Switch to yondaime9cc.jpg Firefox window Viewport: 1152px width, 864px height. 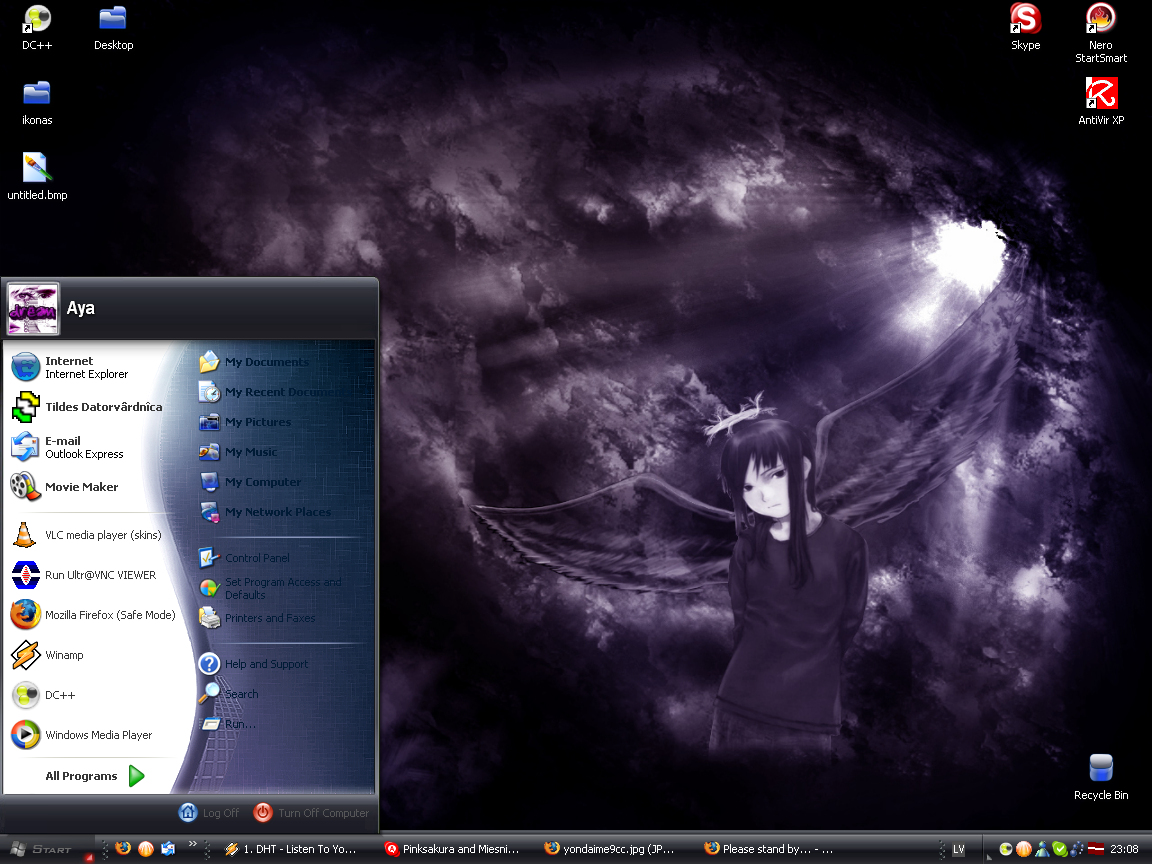tap(611, 849)
